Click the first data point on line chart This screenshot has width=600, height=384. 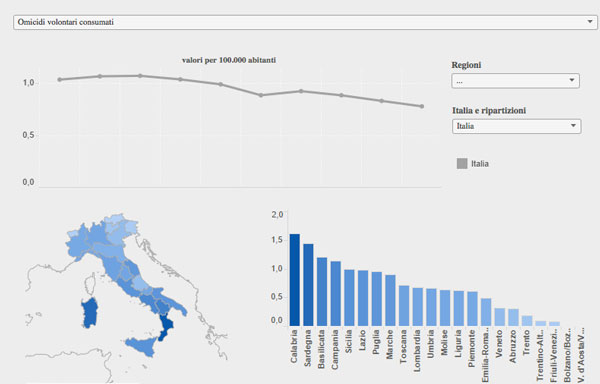60,80
